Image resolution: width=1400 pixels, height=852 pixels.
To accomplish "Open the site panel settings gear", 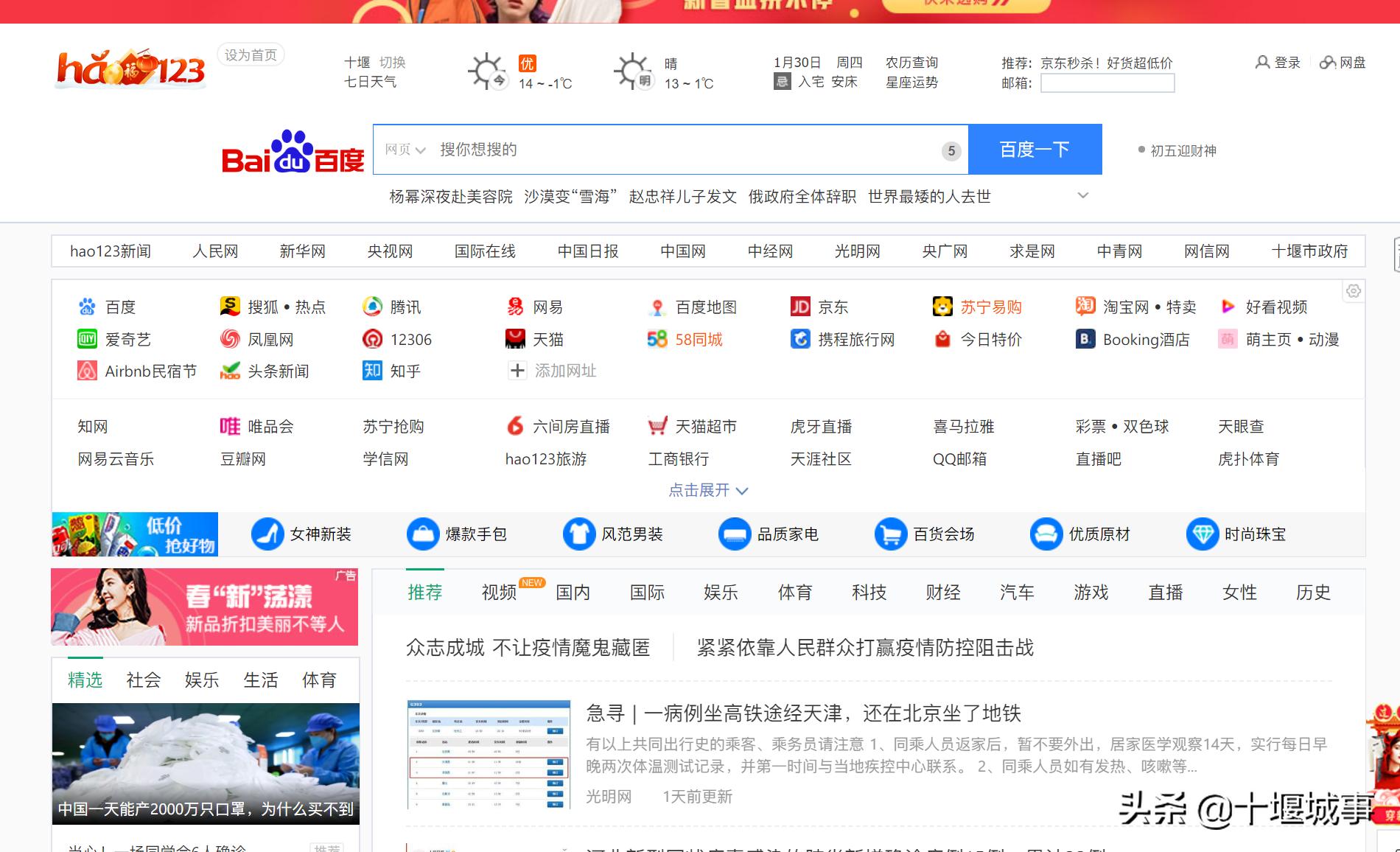I will 1354,291.
